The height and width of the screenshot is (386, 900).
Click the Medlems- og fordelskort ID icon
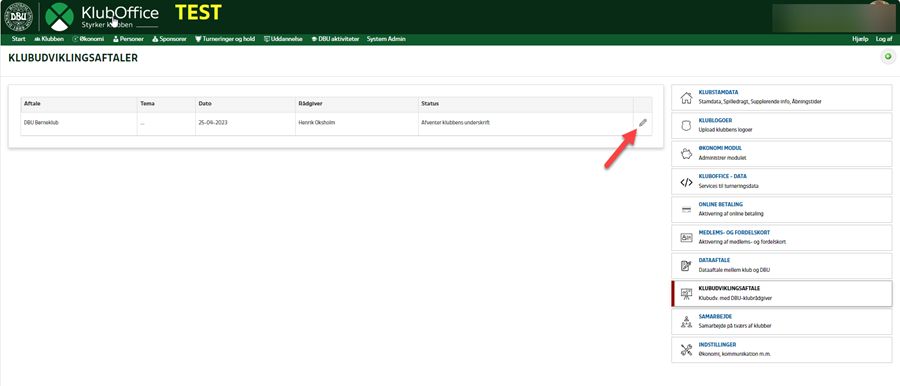(686, 237)
